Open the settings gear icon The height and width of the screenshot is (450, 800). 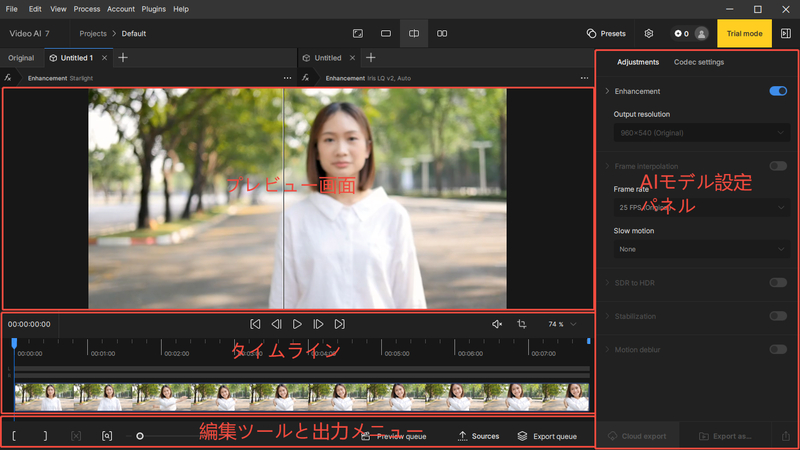648,34
